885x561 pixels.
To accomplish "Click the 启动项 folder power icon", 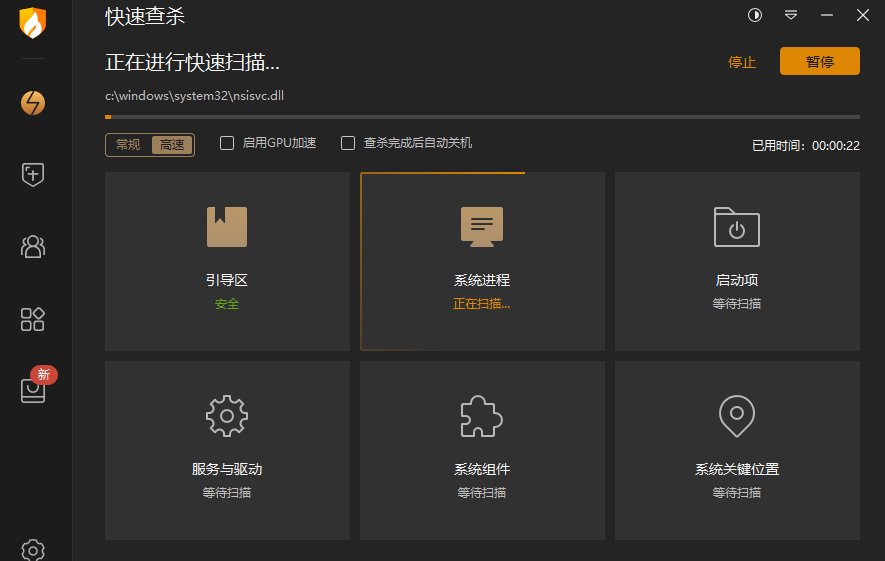I will tap(737, 227).
